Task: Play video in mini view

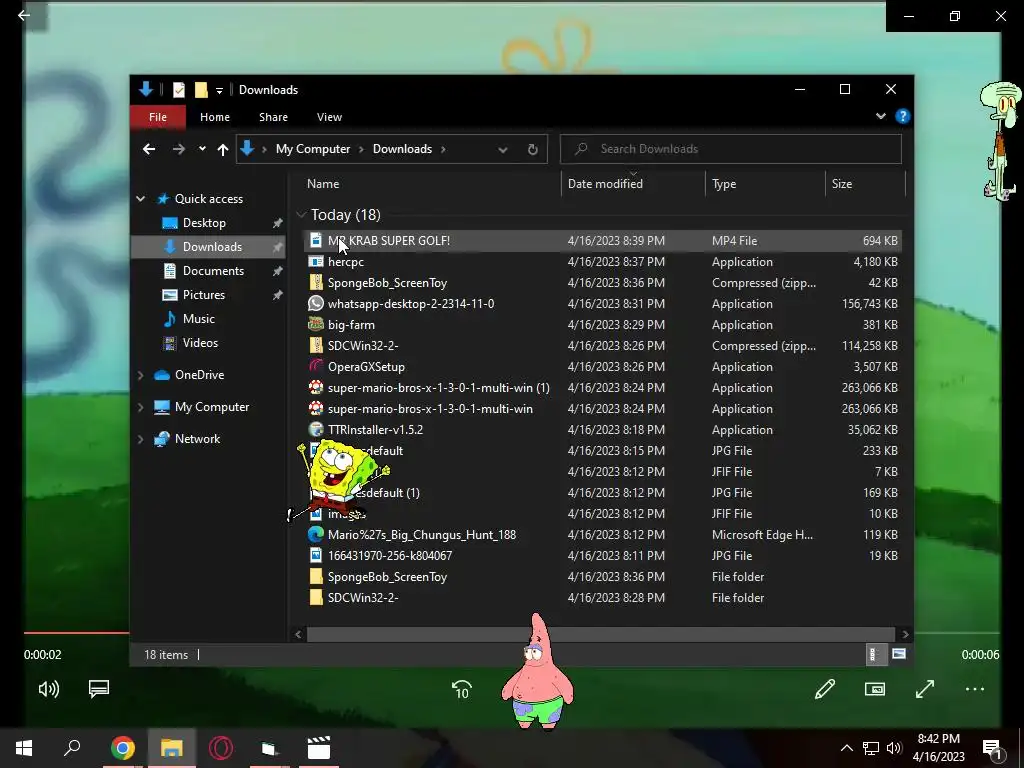Action: point(875,689)
